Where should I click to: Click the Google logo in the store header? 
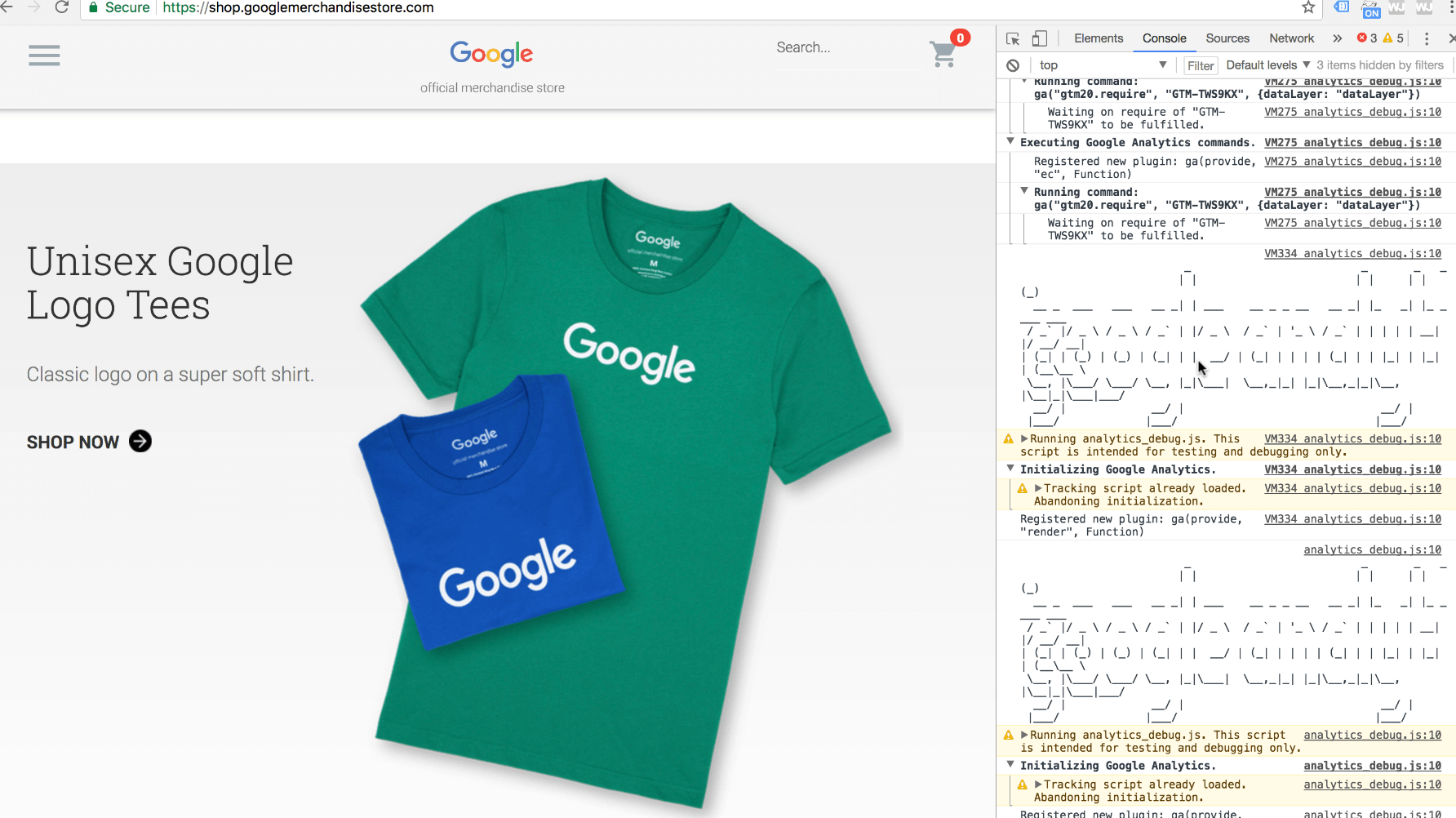491,54
